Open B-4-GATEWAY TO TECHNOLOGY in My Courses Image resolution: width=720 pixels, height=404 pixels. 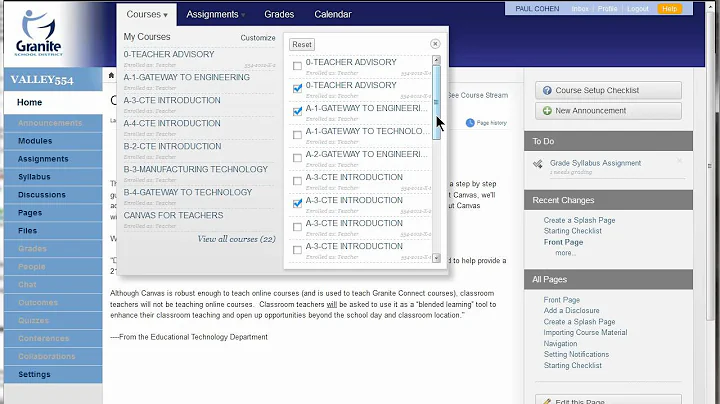tap(188, 192)
